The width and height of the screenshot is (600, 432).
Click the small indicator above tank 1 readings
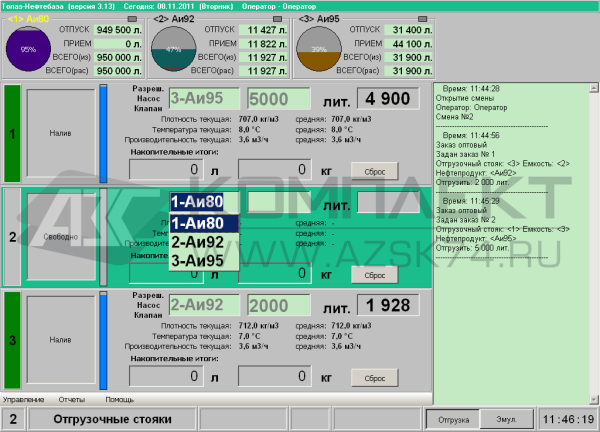coord(135,19)
